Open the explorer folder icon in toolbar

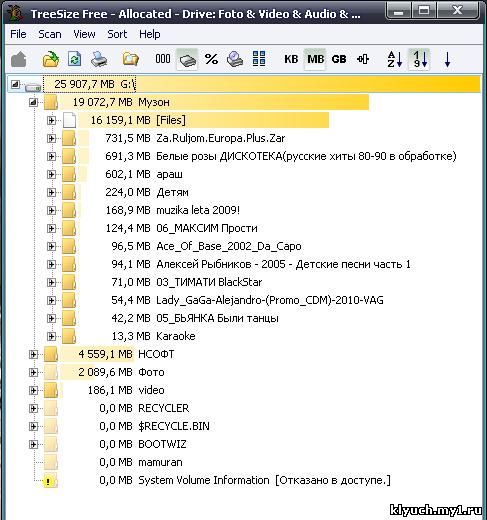click(130, 59)
